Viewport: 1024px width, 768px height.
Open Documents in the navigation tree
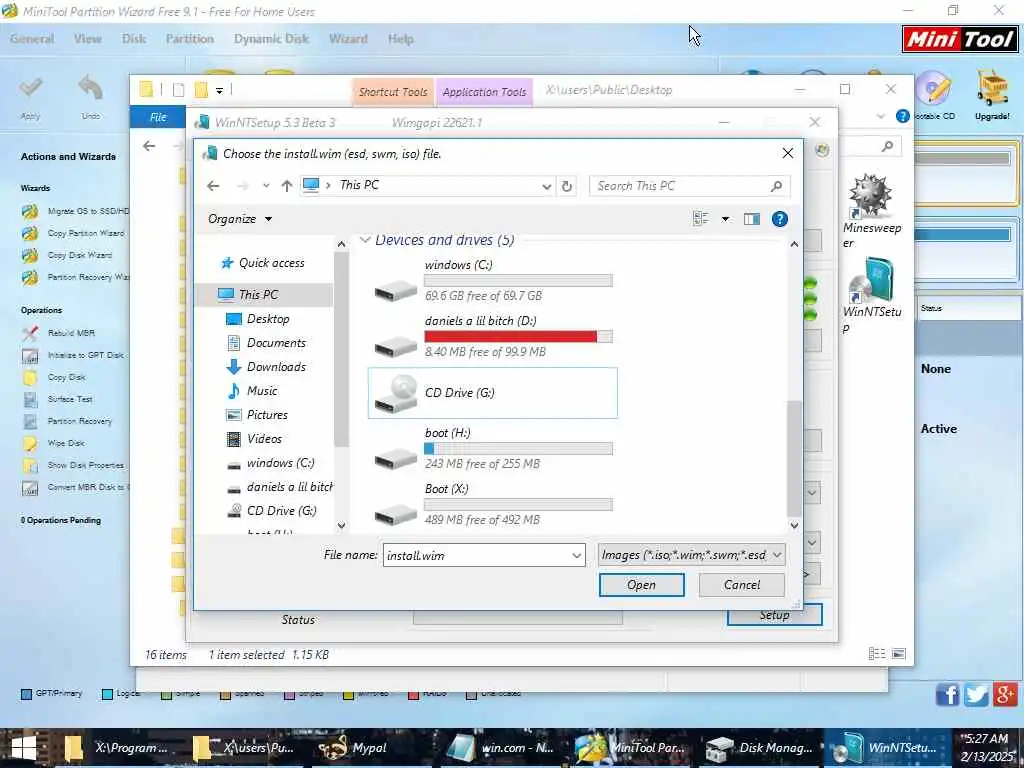[x=267, y=344]
